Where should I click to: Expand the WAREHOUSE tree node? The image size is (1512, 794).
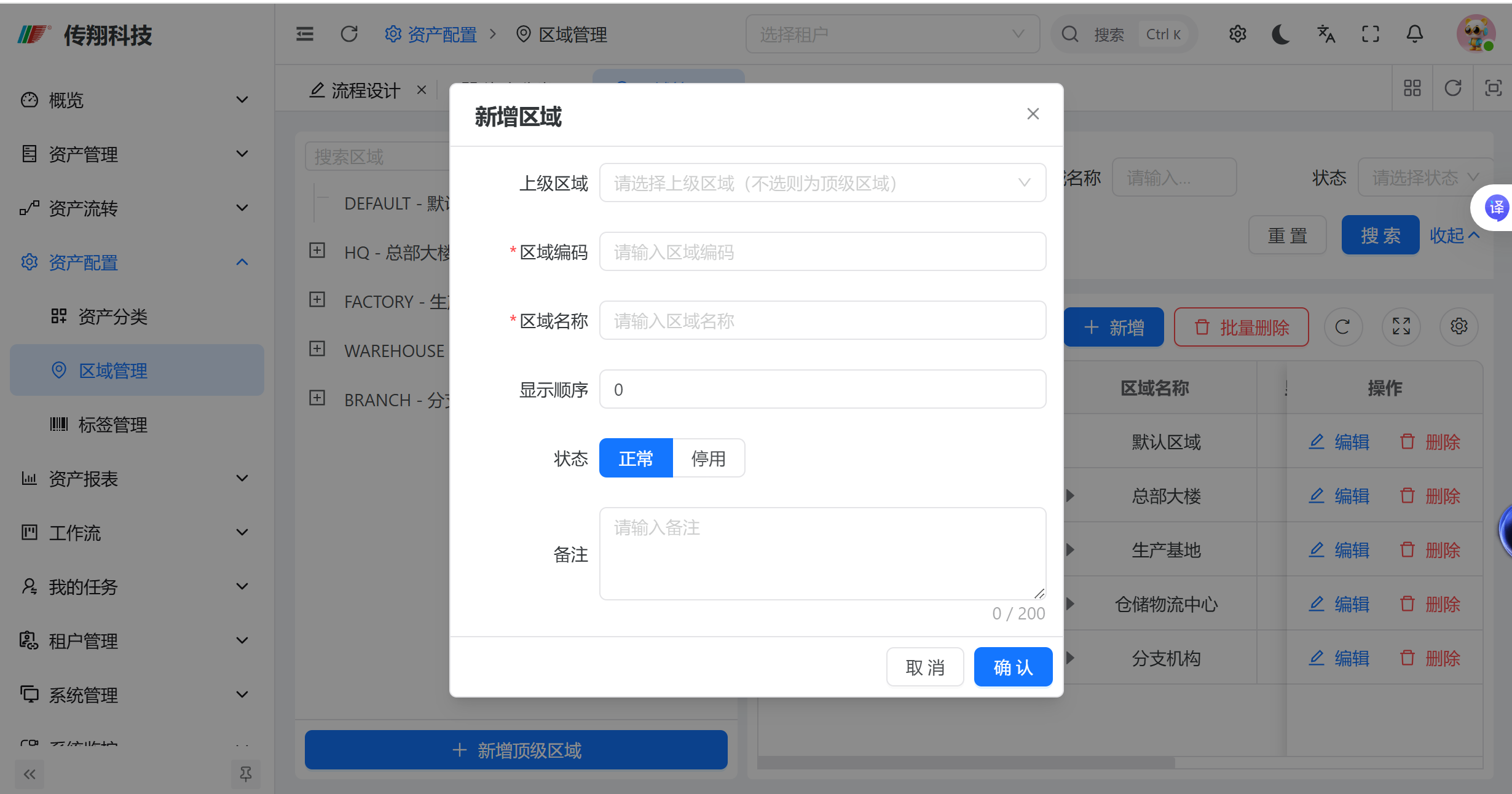click(317, 349)
